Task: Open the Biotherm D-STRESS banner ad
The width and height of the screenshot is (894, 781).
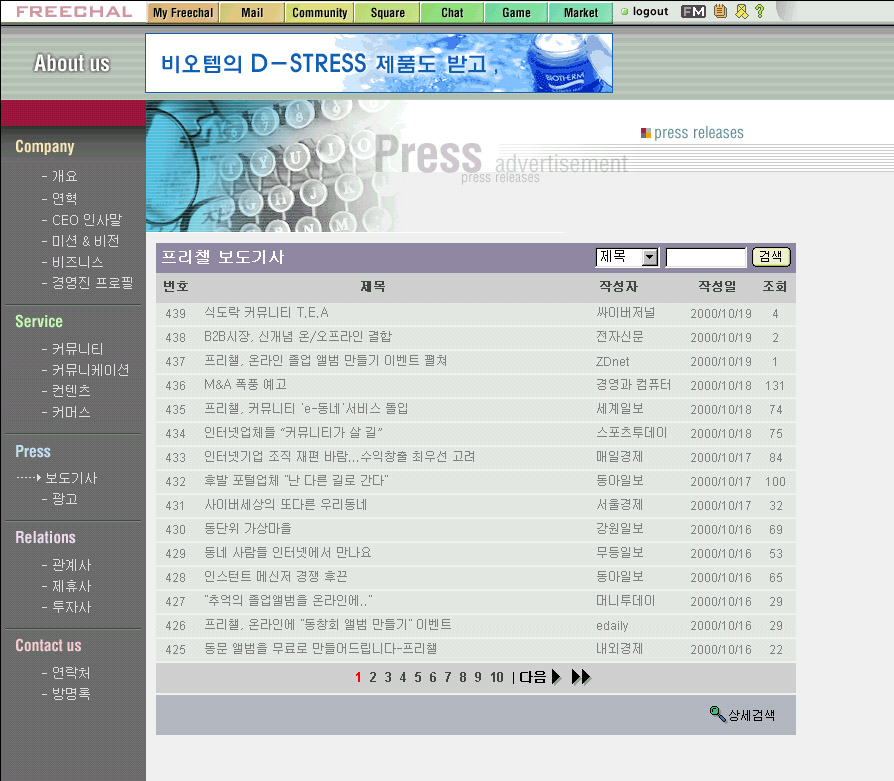Action: click(x=379, y=63)
